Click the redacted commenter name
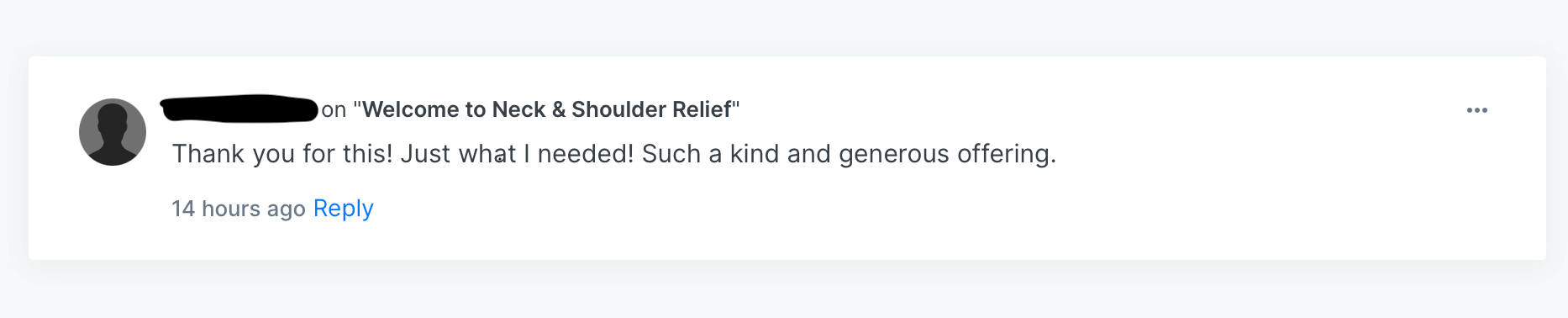The image size is (1568, 318). (x=239, y=109)
